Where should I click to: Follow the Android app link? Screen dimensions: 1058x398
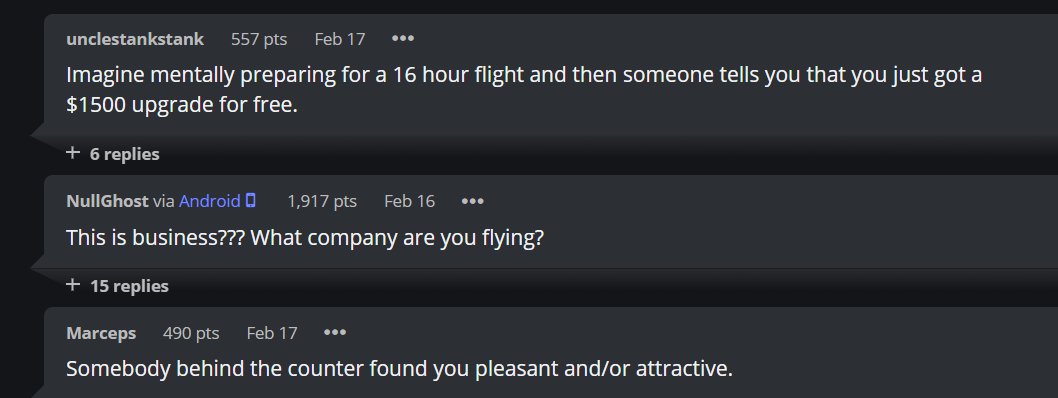[x=210, y=201]
